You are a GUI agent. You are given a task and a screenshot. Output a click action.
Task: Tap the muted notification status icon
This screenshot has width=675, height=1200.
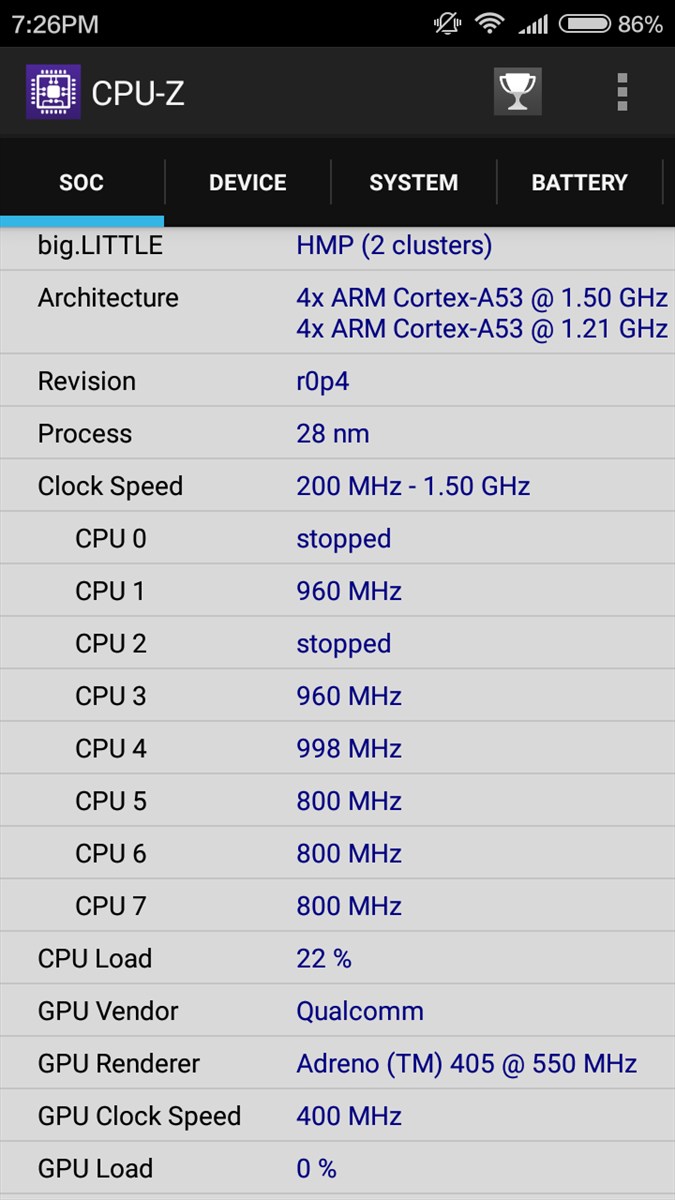447,23
